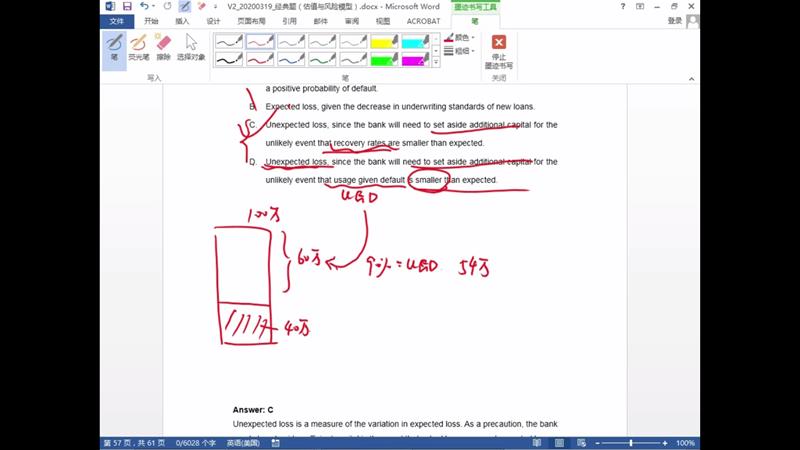Switch to the Insert (插入) tab
This screenshot has width=800, height=450.
[182, 21]
